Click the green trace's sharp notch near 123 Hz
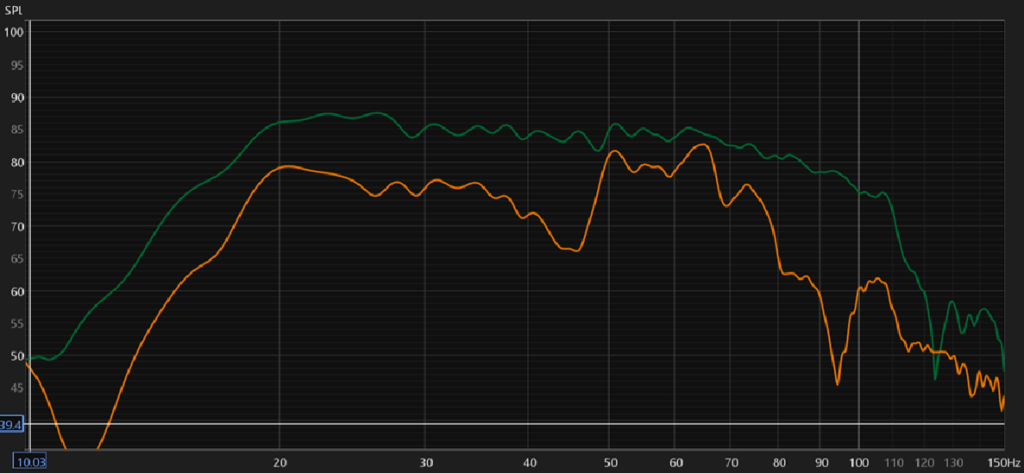Viewport: 1024px width, 474px height. pyautogui.click(x=936, y=378)
